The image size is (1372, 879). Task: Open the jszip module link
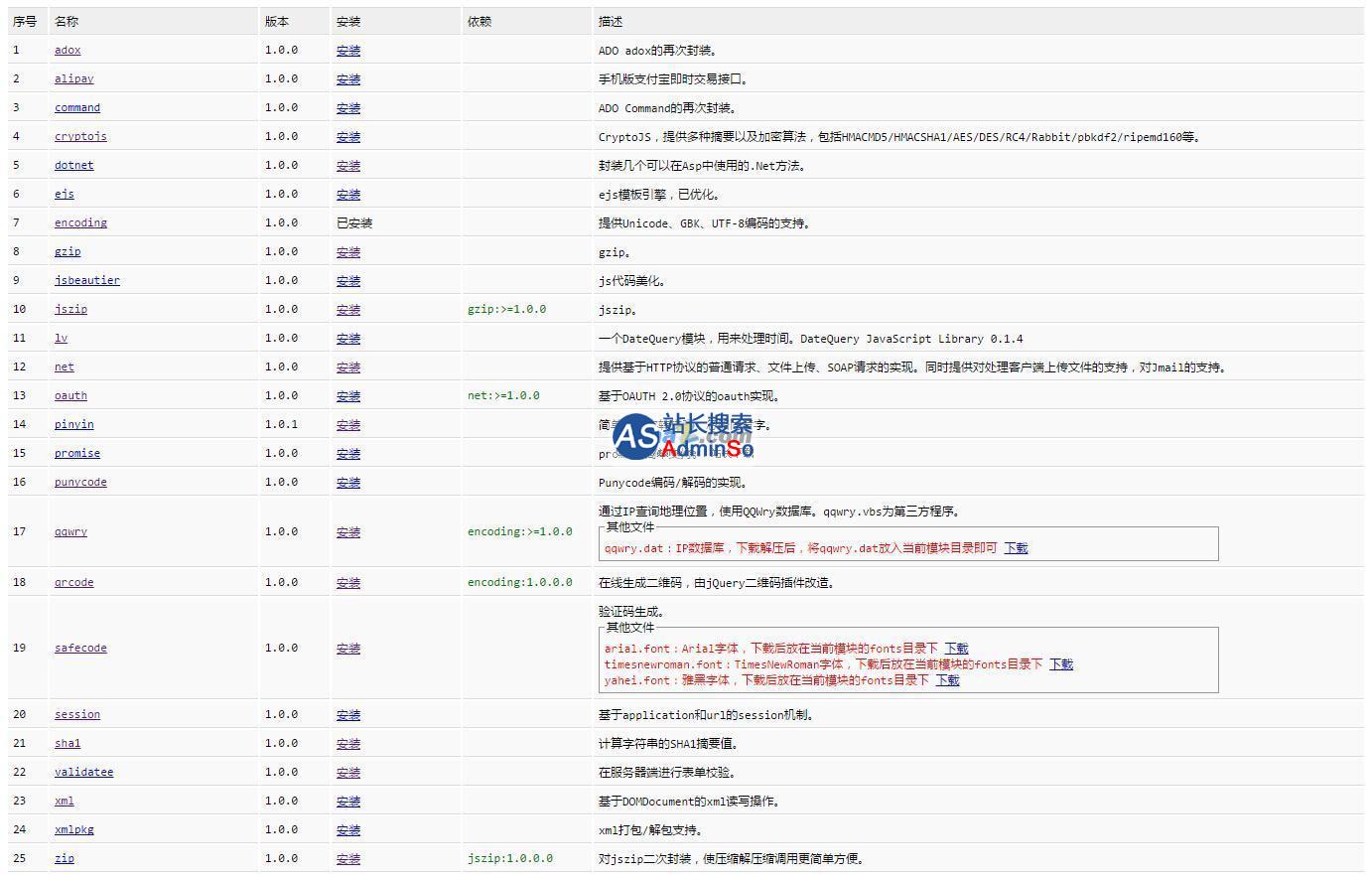coord(70,309)
